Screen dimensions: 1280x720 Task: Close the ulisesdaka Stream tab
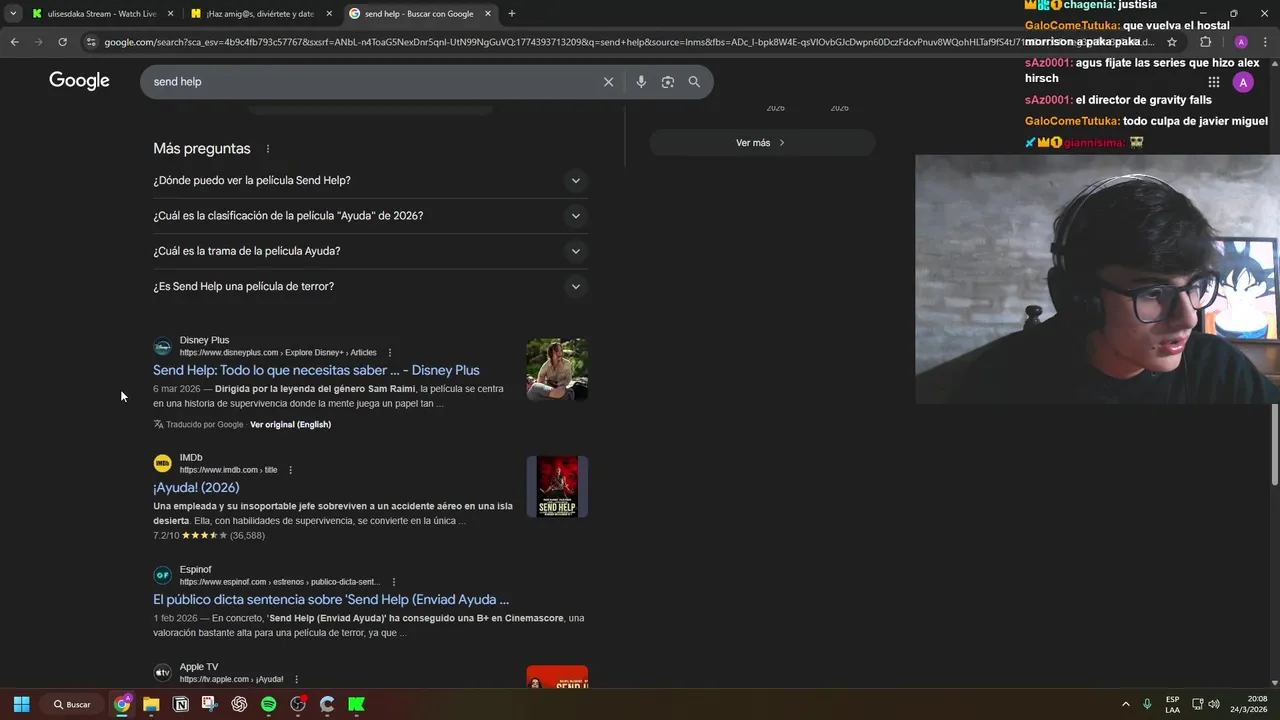[170, 14]
